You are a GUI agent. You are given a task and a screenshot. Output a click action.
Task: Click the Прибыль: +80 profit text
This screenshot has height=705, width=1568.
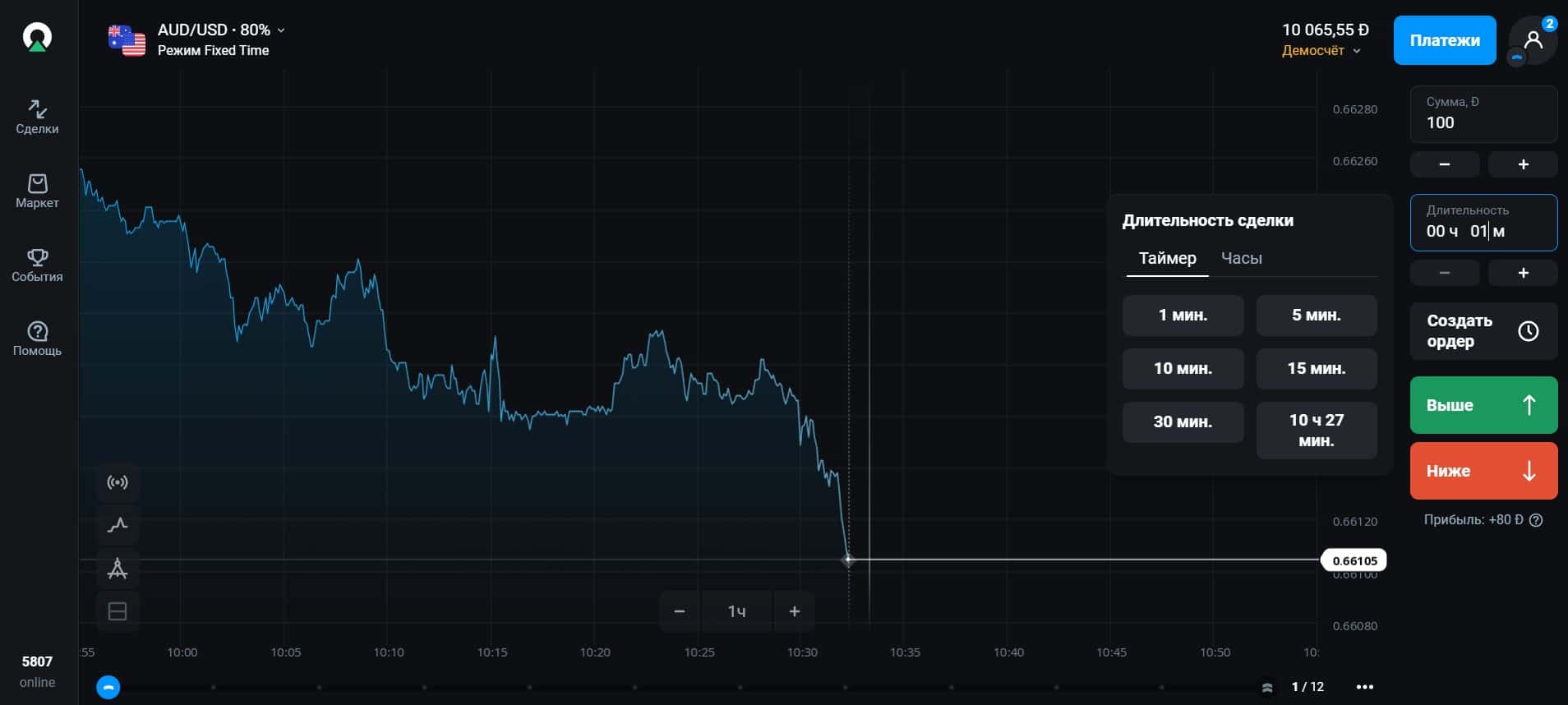(1473, 520)
